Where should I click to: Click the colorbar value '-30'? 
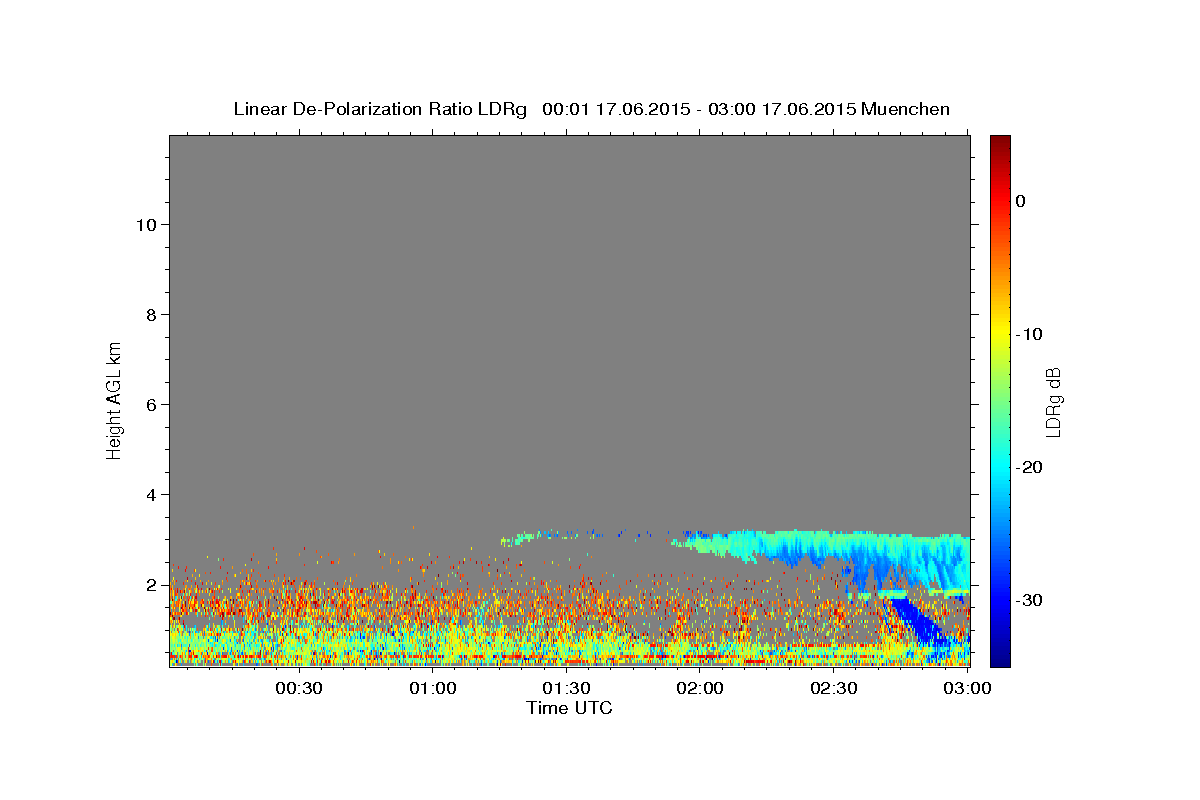[x=1030, y=600]
